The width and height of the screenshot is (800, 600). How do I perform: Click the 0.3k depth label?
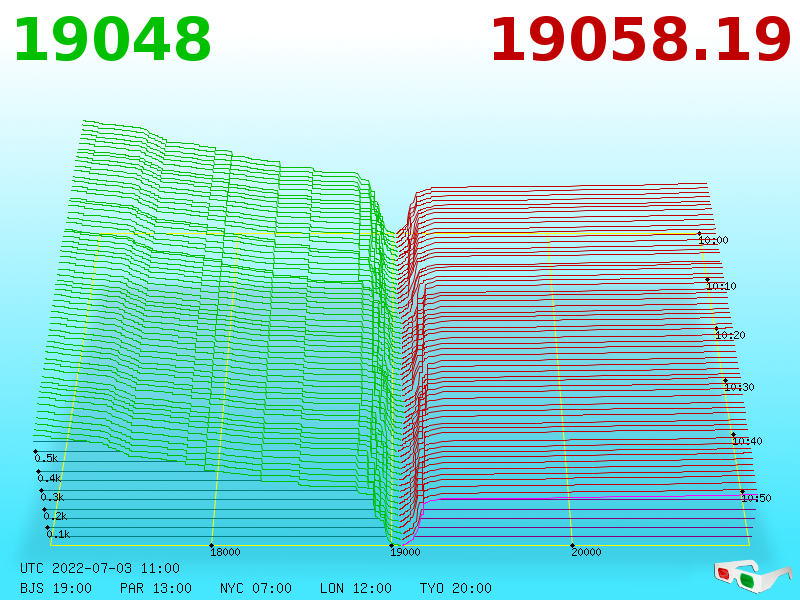pos(52,497)
